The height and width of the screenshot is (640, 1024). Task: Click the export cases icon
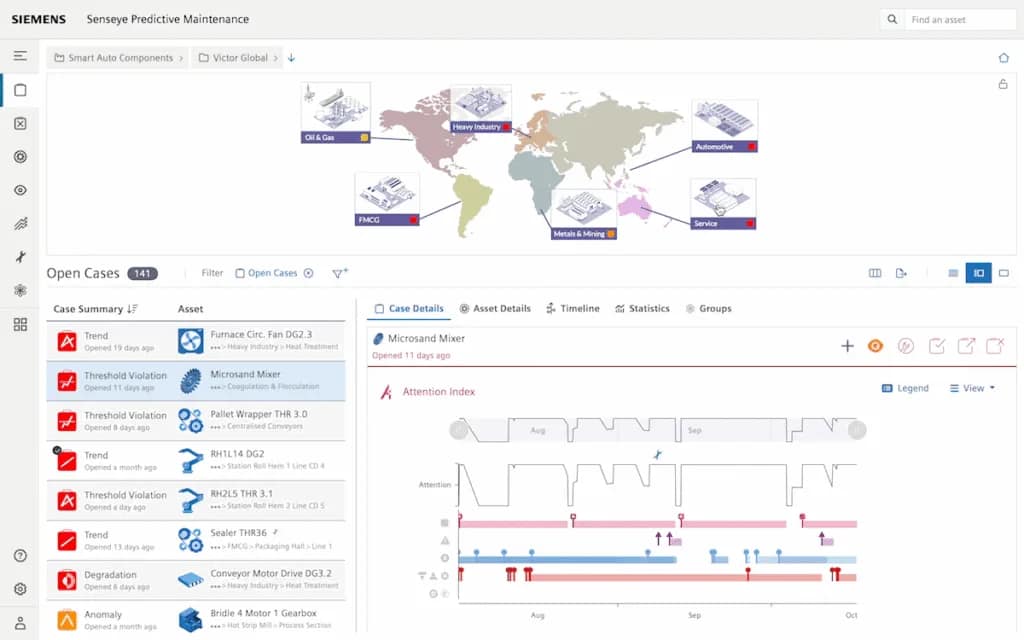[x=901, y=273]
